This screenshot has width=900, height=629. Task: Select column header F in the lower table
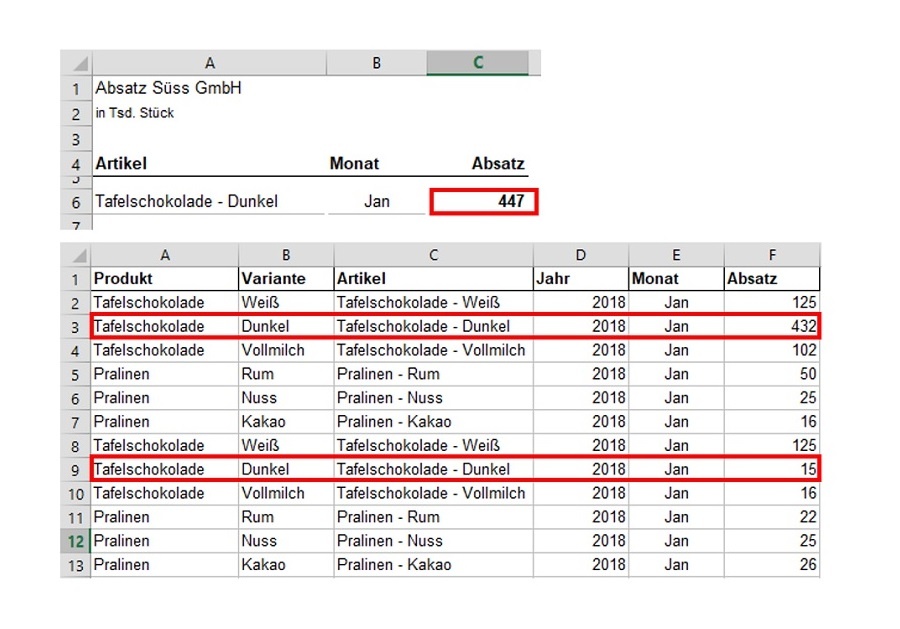point(771,255)
